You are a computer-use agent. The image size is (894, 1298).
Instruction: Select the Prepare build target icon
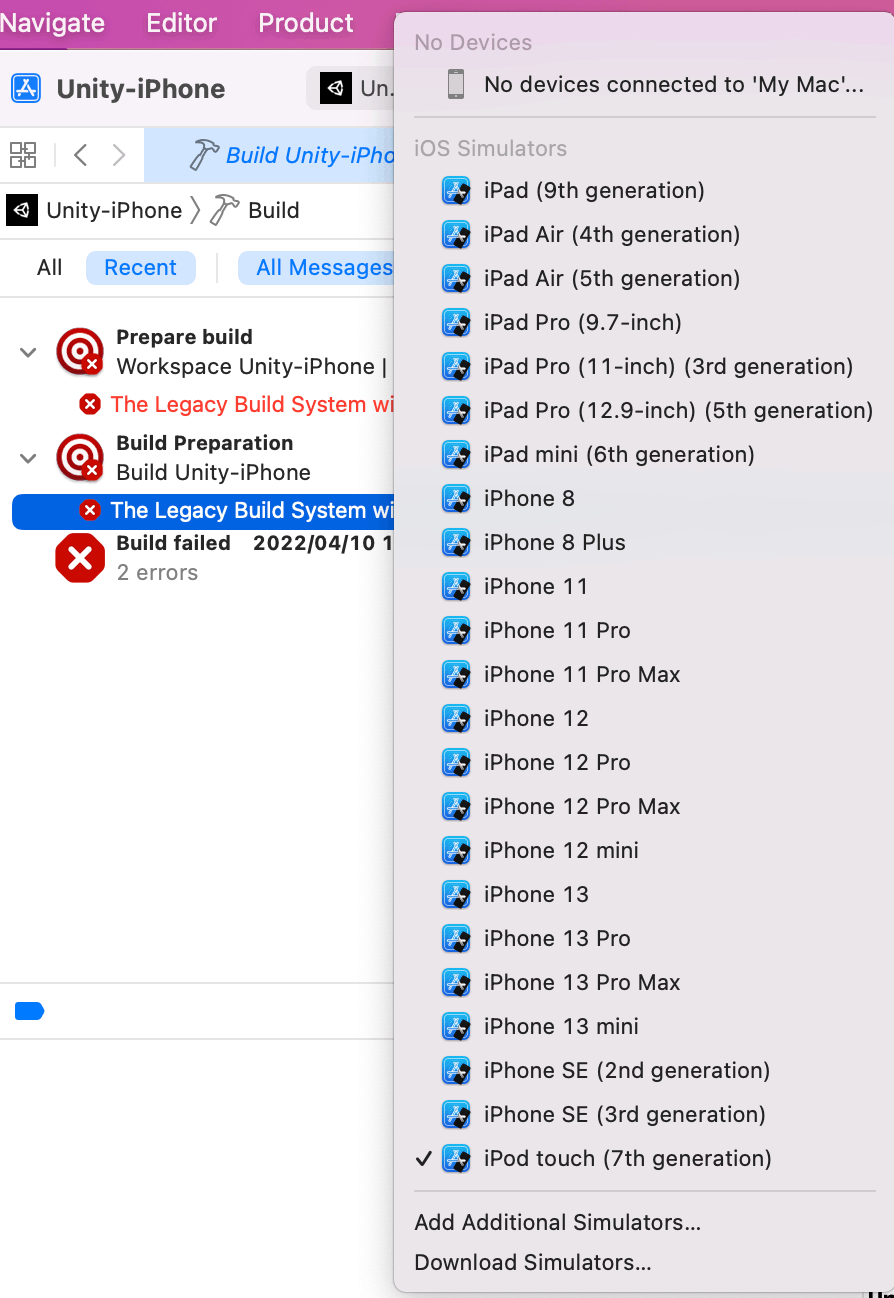[x=80, y=352]
